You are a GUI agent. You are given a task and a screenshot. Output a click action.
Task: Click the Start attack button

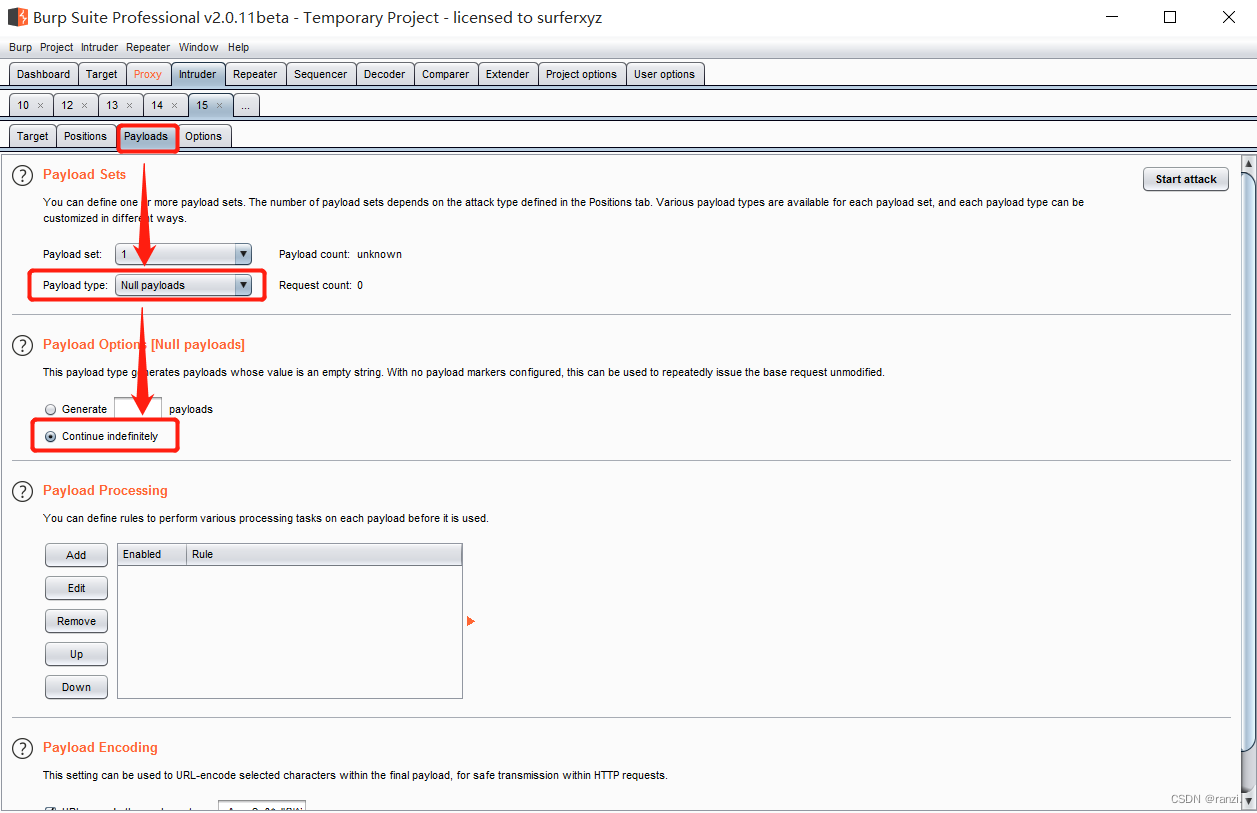pyautogui.click(x=1186, y=179)
